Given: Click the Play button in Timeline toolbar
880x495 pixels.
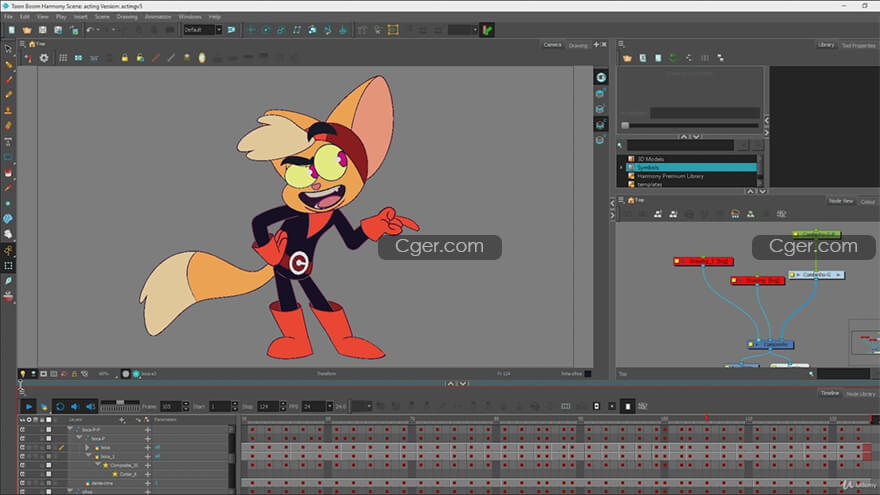Looking at the screenshot, I should coord(28,406).
